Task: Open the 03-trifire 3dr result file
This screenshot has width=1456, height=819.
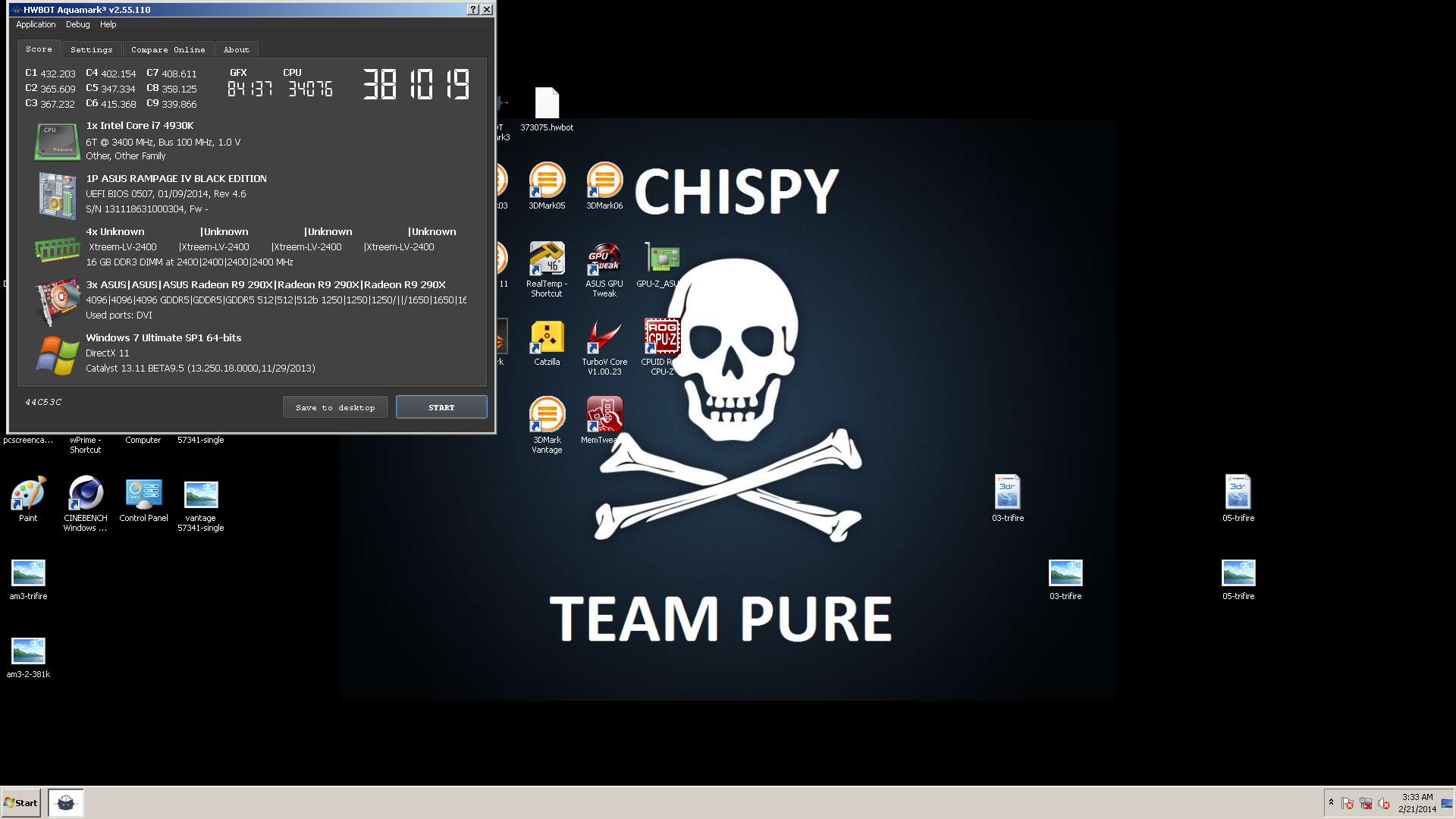Action: tap(1008, 498)
